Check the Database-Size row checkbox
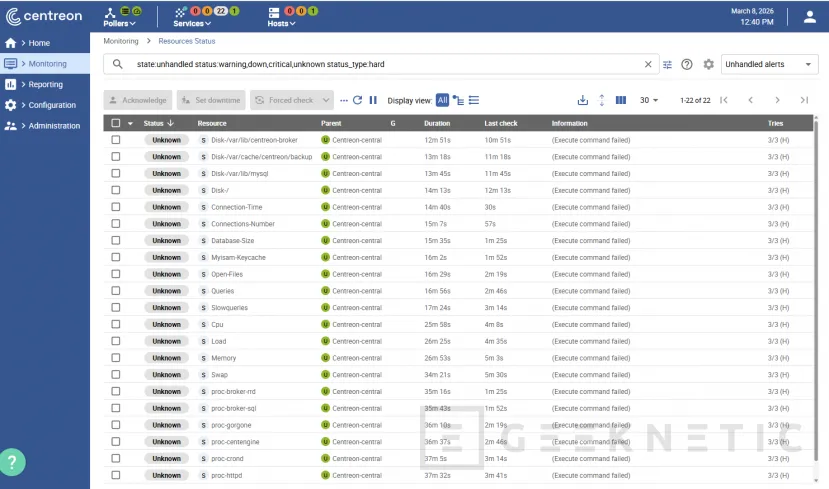 116,241
